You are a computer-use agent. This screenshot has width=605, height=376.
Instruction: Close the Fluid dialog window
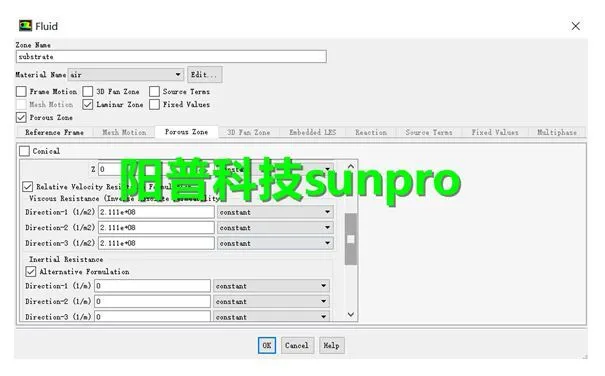click(575, 26)
